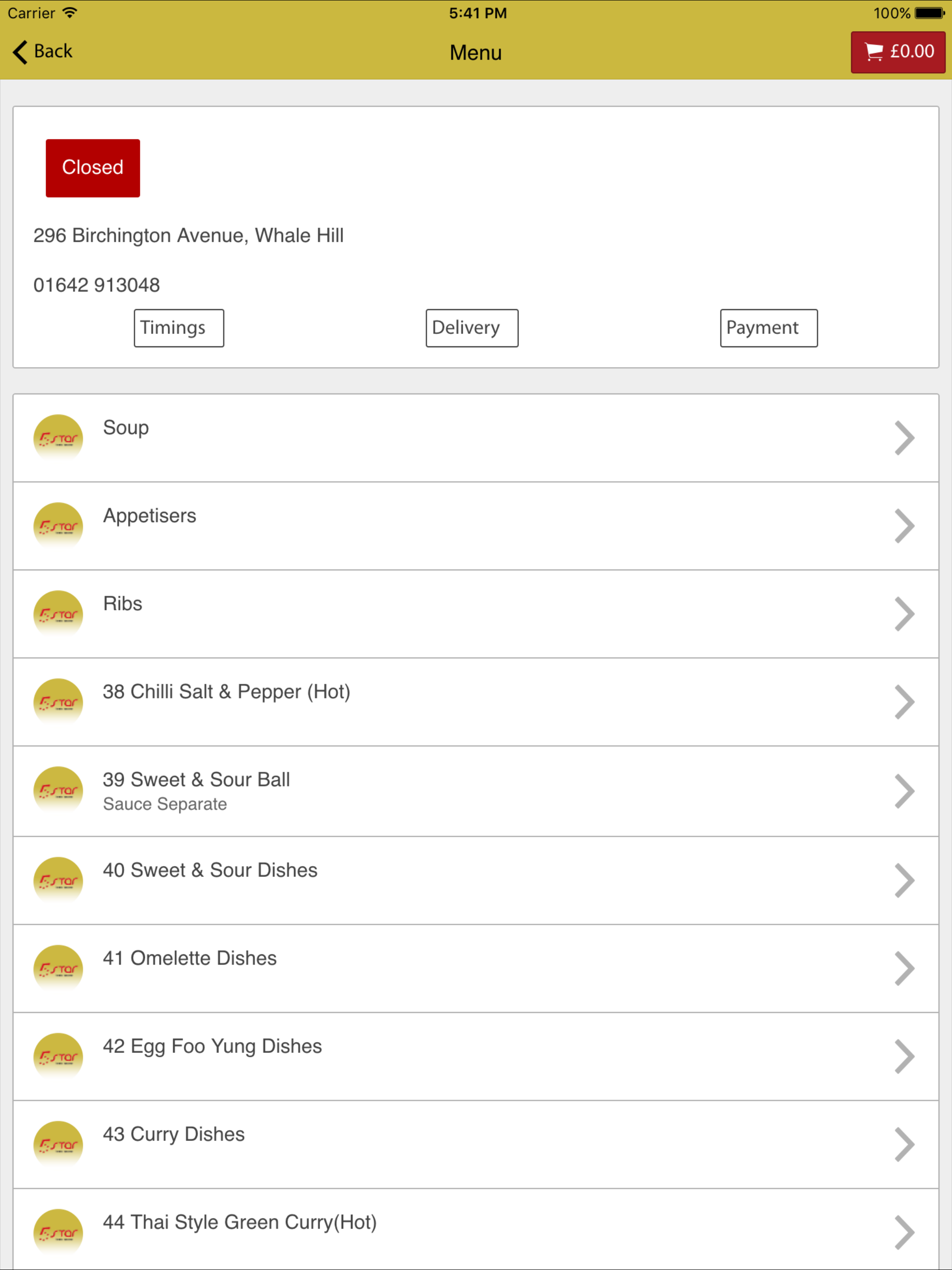Tap the 5:41 PM clock
The width and height of the screenshot is (952, 1270).
point(478,13)
